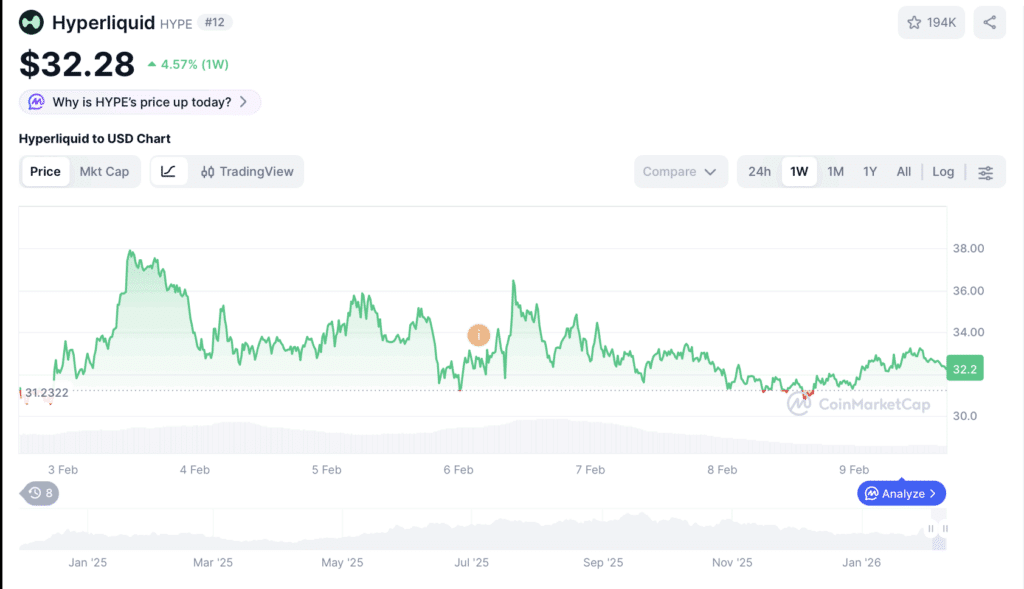The height and width of the screenshot is (589, 1024).
Task: Click the Analyze button arrow
Action: click(x=933, y=494)
